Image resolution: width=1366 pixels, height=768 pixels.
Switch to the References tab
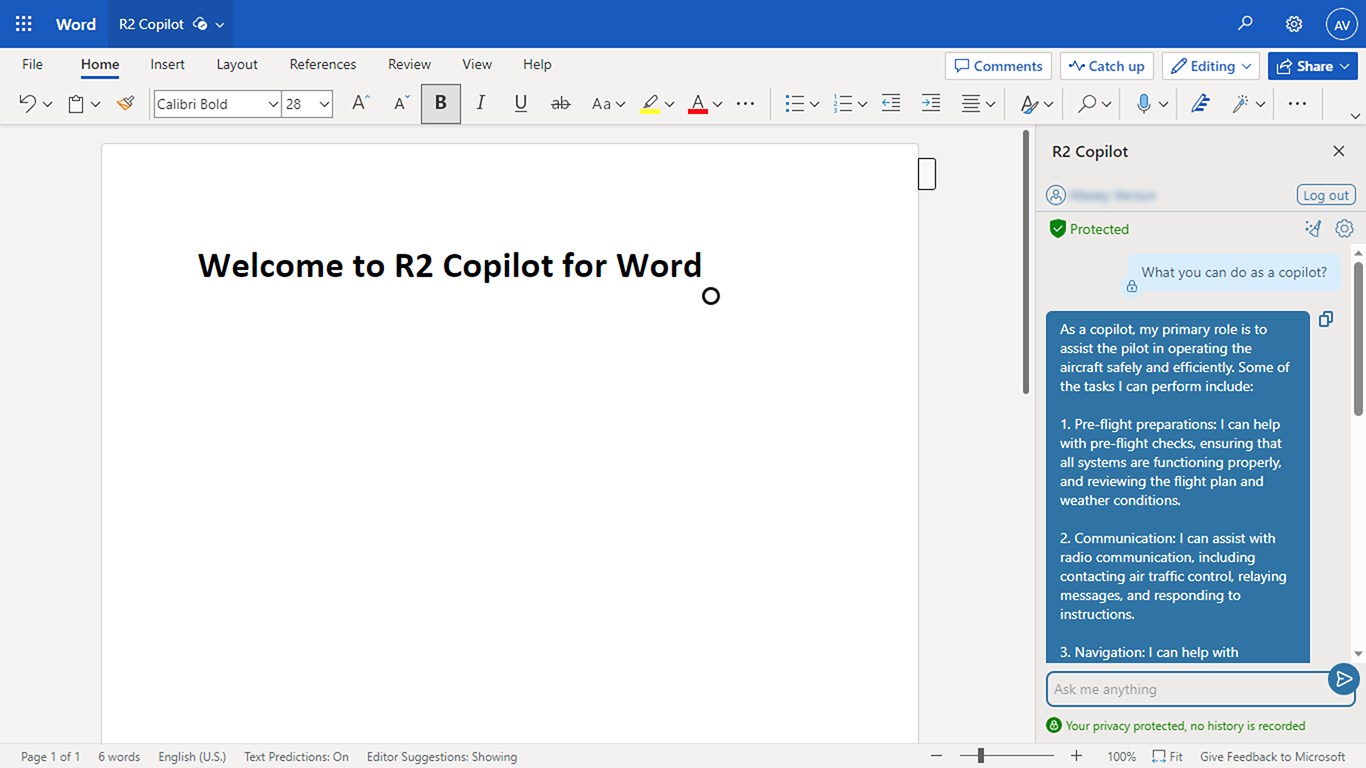pyautogui.click(x=322, y=64)
